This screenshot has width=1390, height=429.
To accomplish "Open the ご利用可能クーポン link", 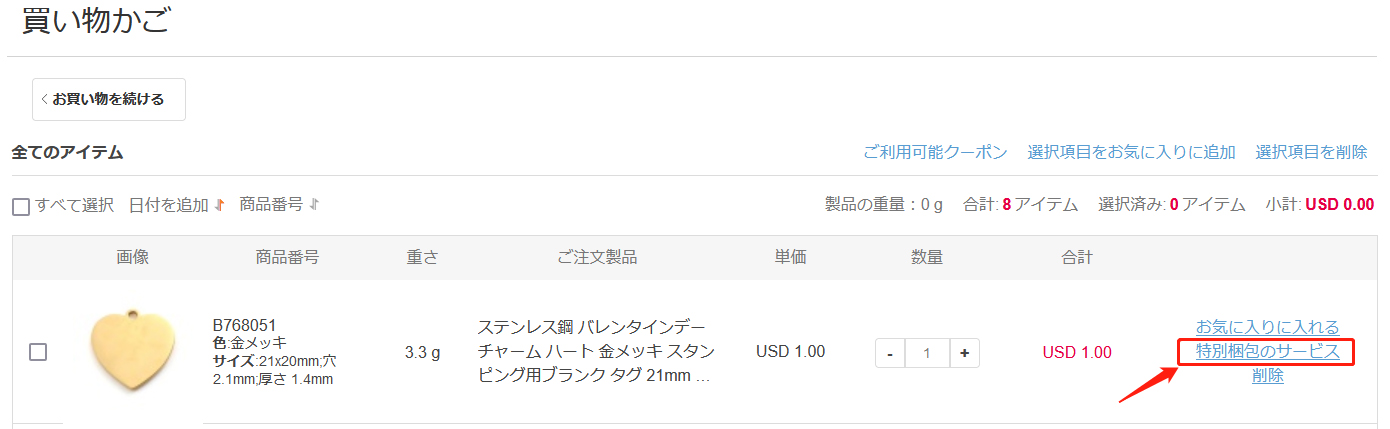I will click(935, 152).
